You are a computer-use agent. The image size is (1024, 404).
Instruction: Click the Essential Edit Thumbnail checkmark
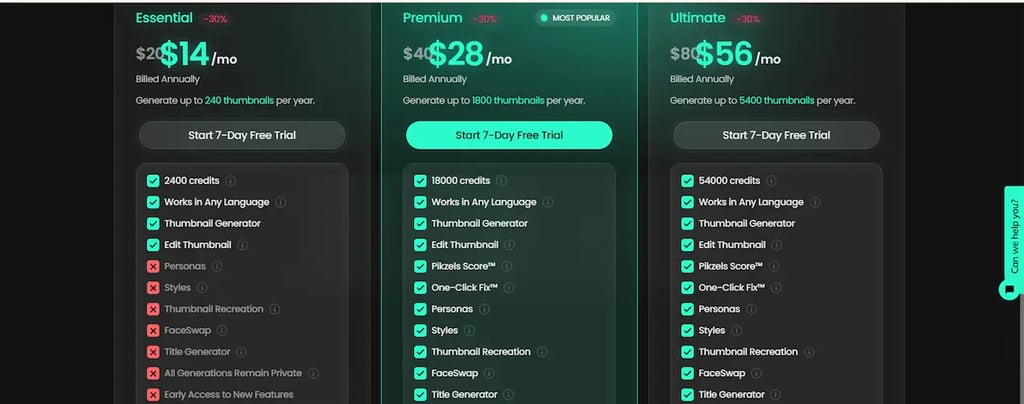coord(153,245)
